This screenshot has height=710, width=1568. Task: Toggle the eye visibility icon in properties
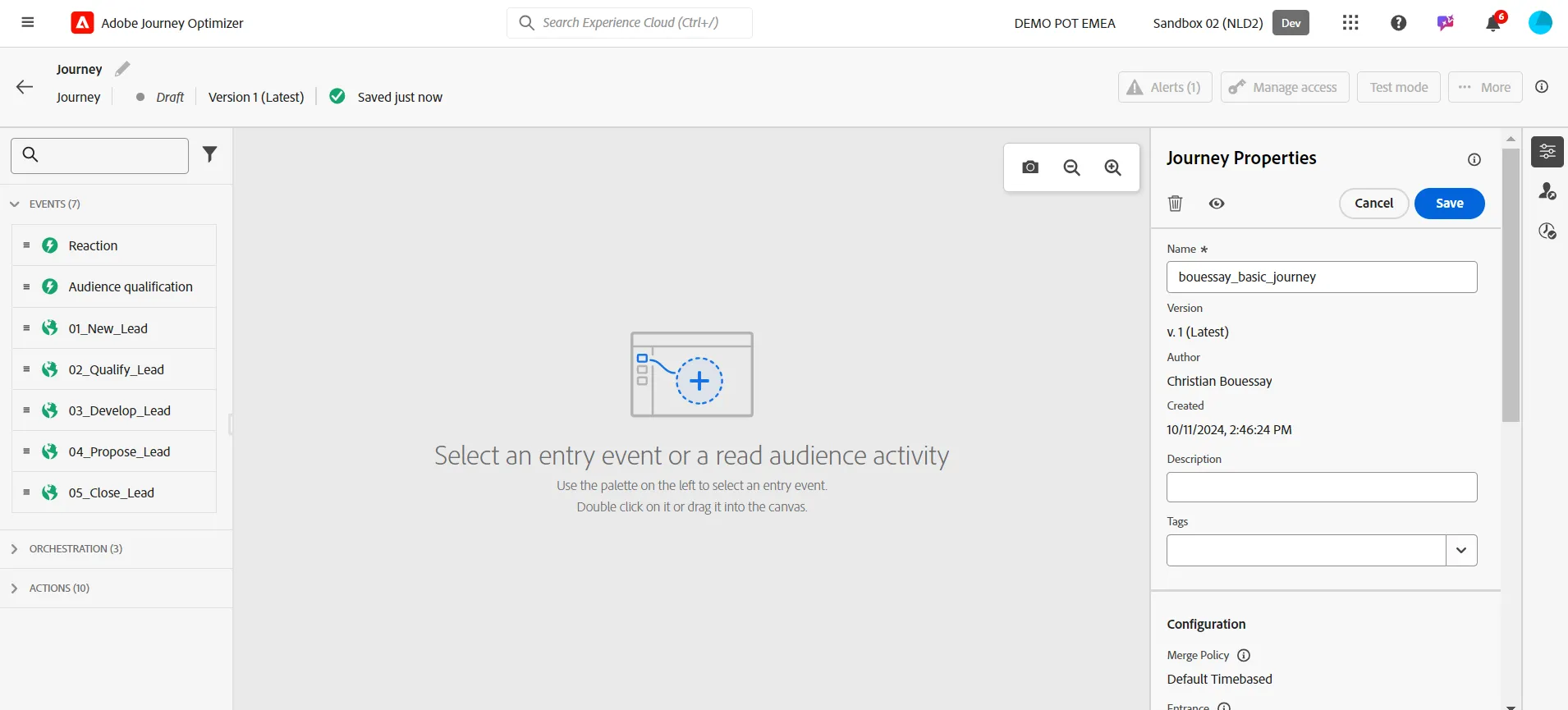point(1217,204)
